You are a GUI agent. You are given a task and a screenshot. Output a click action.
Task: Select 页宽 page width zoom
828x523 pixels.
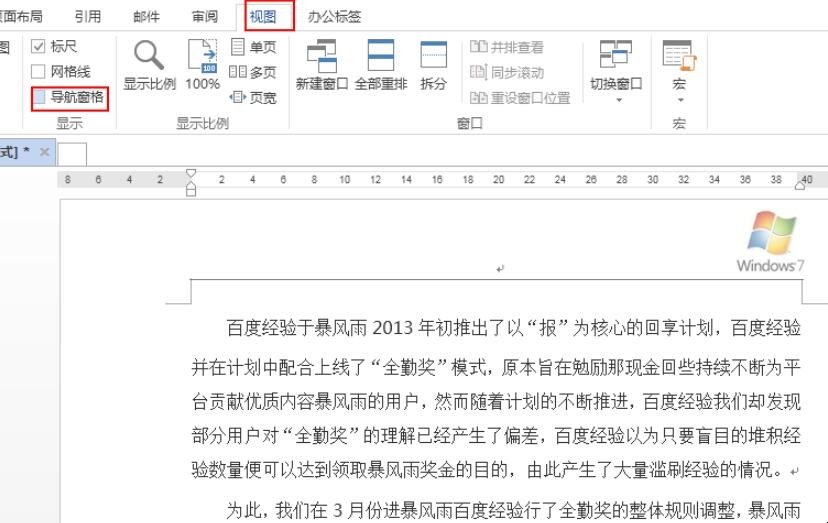pos(253,97)
